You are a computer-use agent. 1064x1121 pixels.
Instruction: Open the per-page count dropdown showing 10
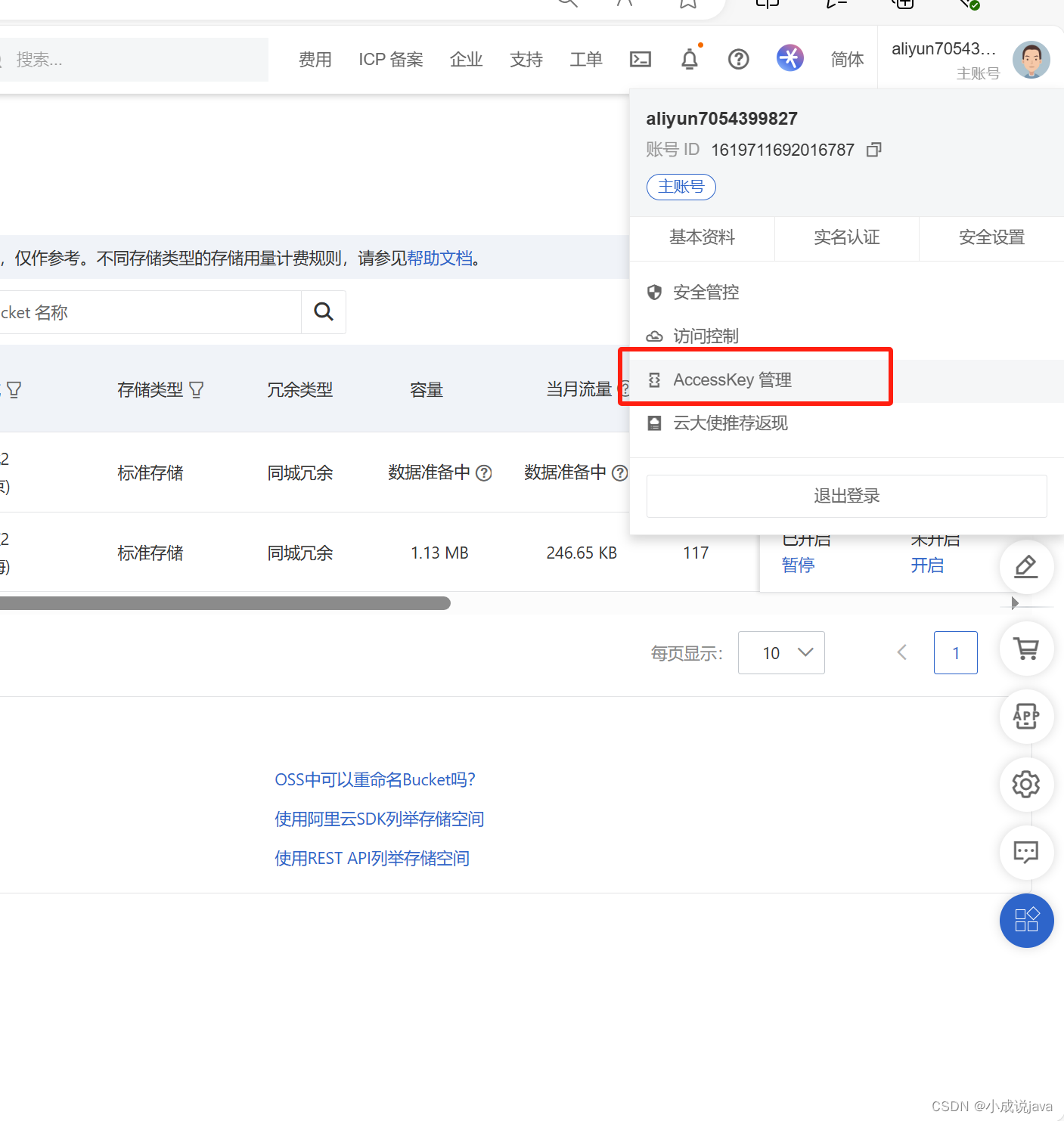pos(781,652)
